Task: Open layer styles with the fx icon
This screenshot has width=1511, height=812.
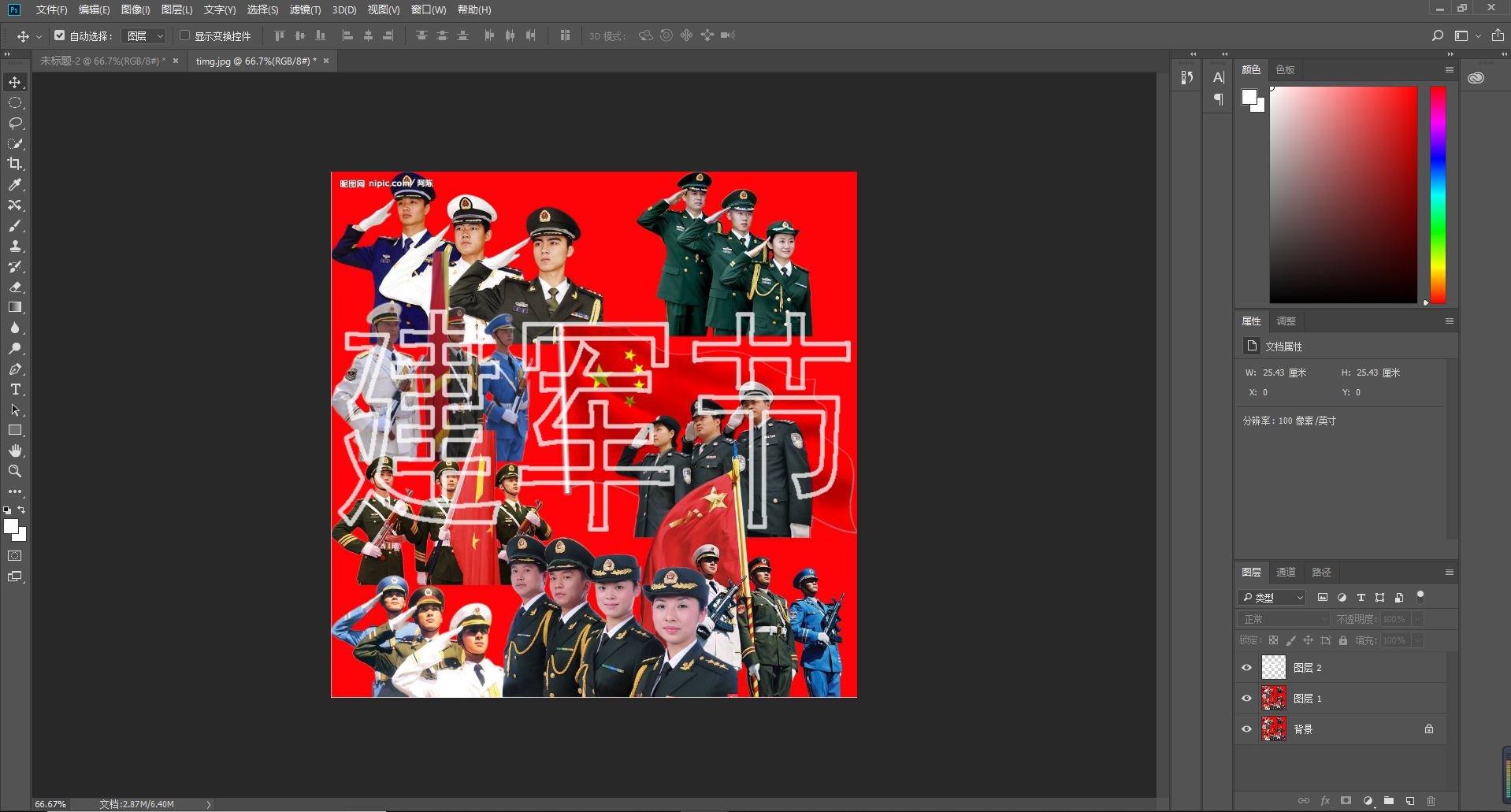Action: (1325, 800)
